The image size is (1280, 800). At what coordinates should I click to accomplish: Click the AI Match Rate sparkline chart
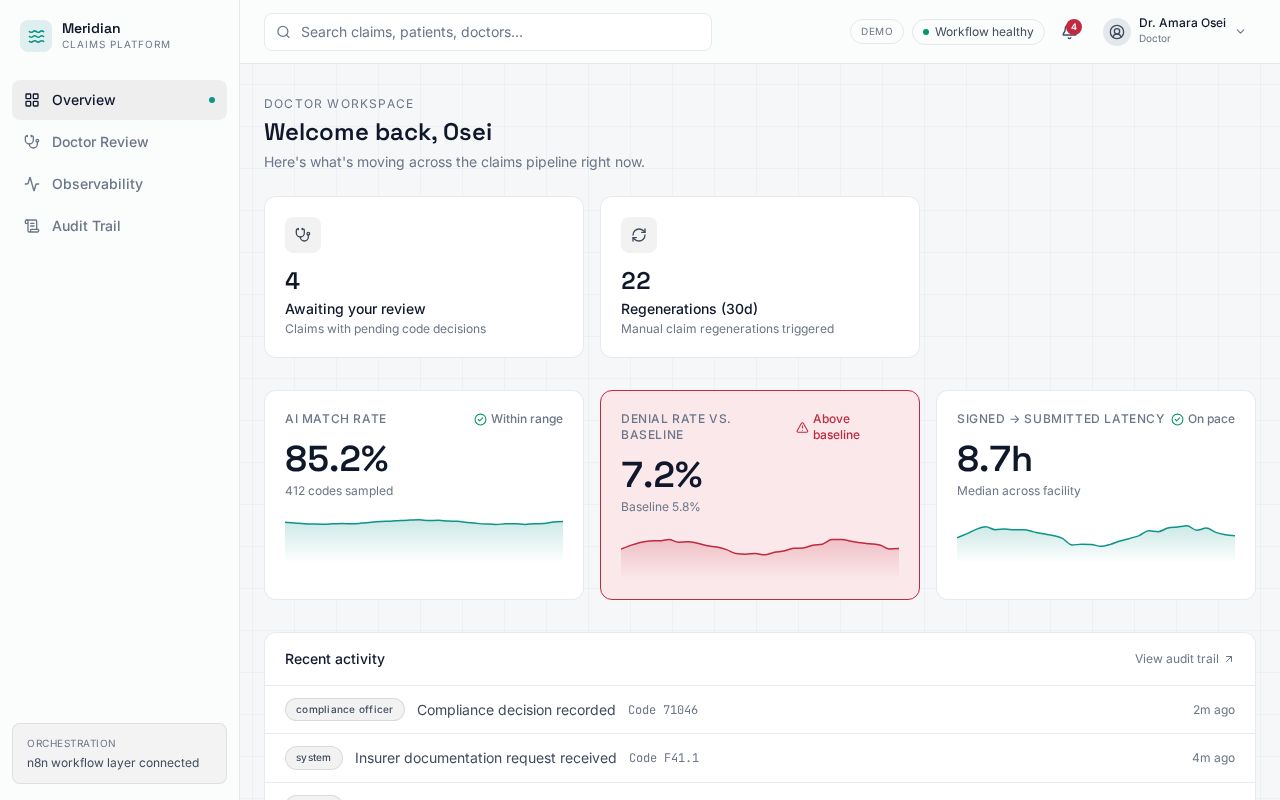(424, 540)
